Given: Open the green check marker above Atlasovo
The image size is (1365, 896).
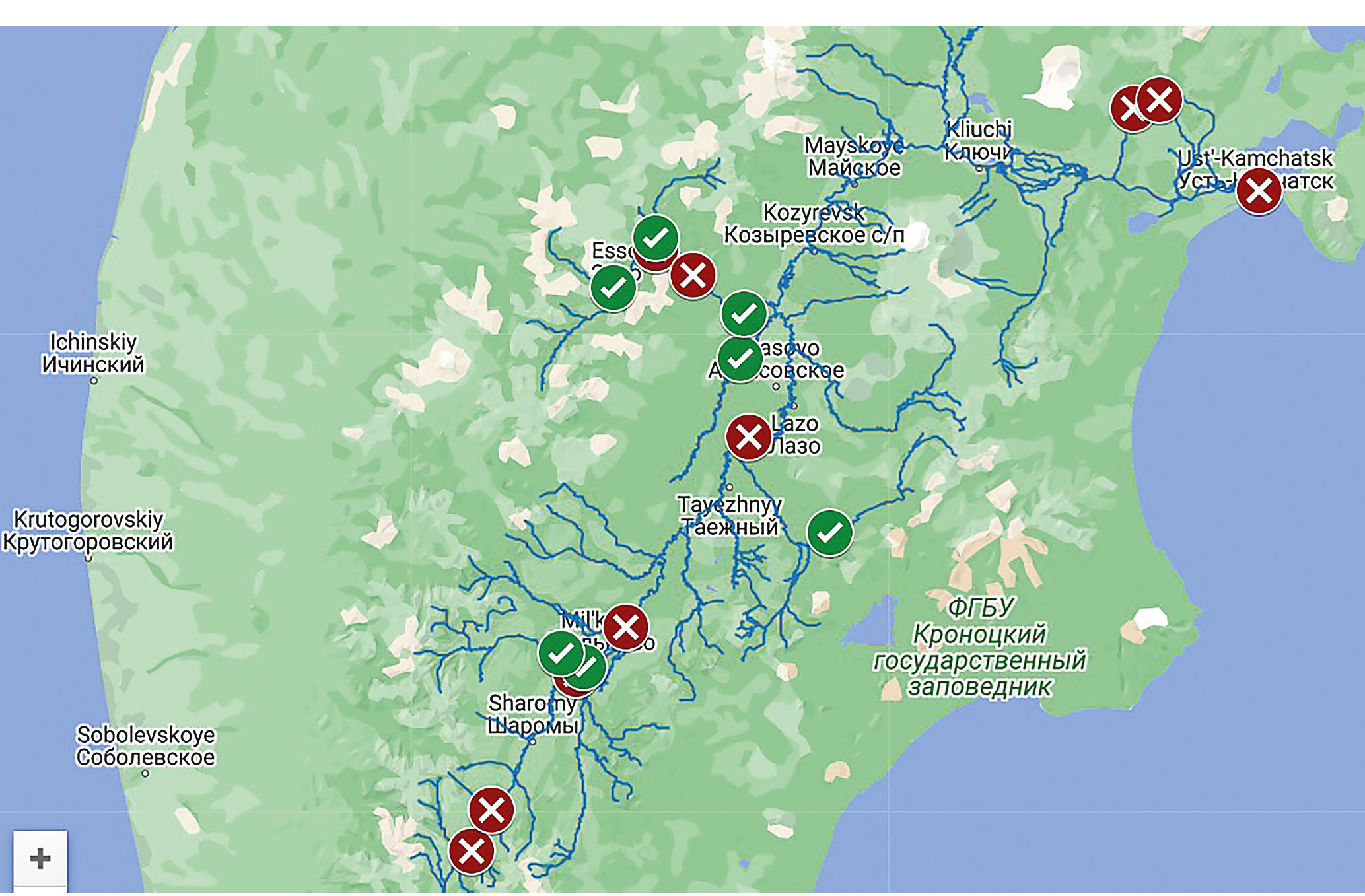Looking at the screenshot, I should pyautogui.click(x=744, y=314).
